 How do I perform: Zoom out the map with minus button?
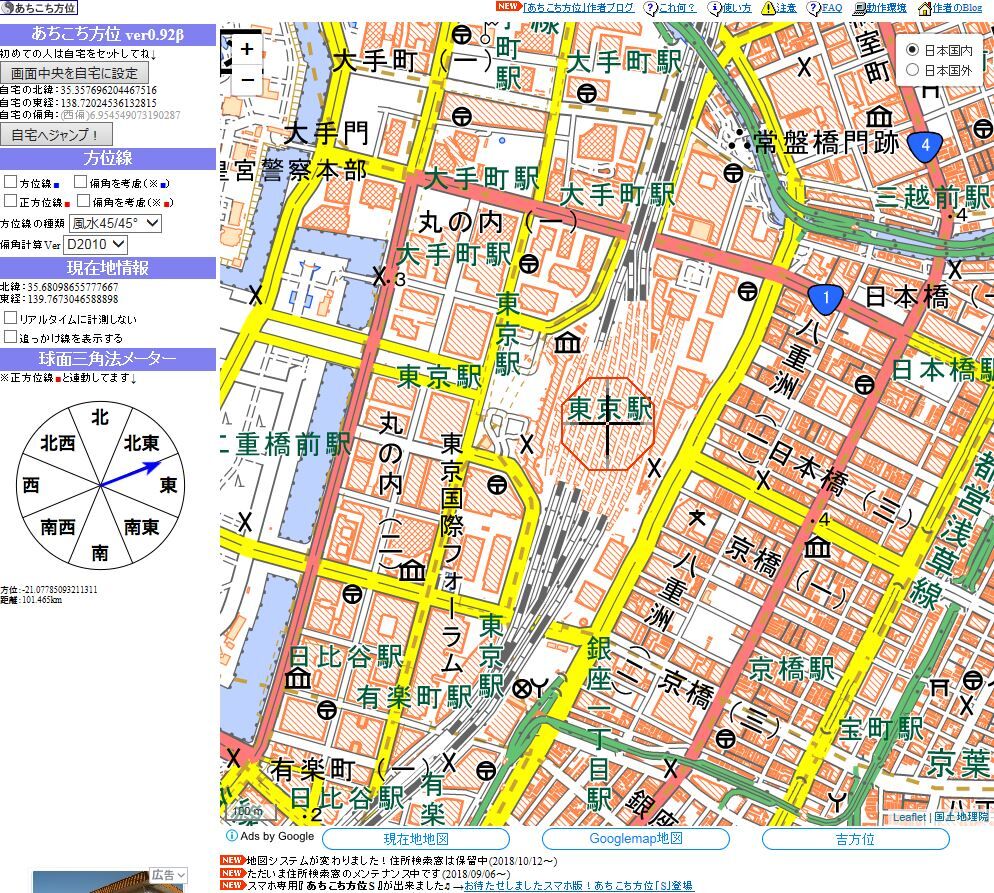pyautogui.click(x=247, y=80)
